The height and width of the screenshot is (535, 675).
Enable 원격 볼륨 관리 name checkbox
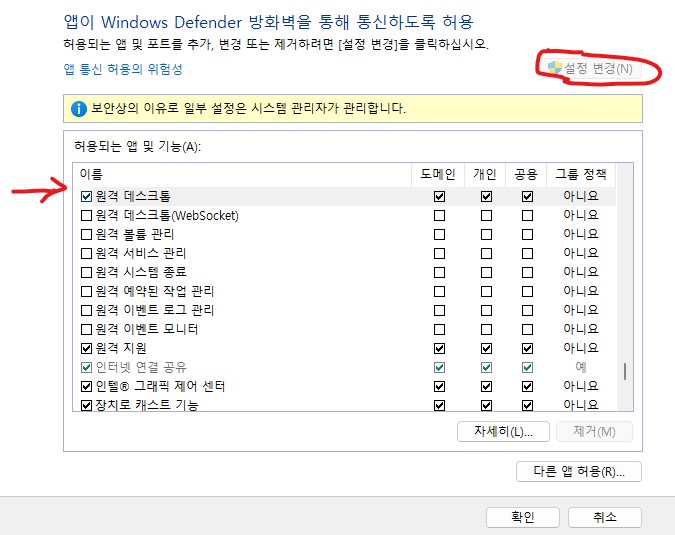click(x=87, y=235)
